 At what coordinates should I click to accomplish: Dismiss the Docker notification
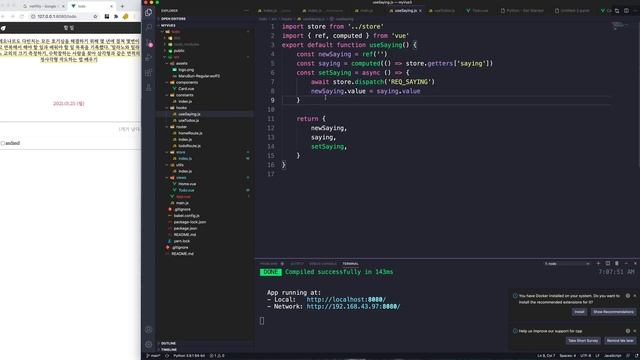click(x=635, y=296)
